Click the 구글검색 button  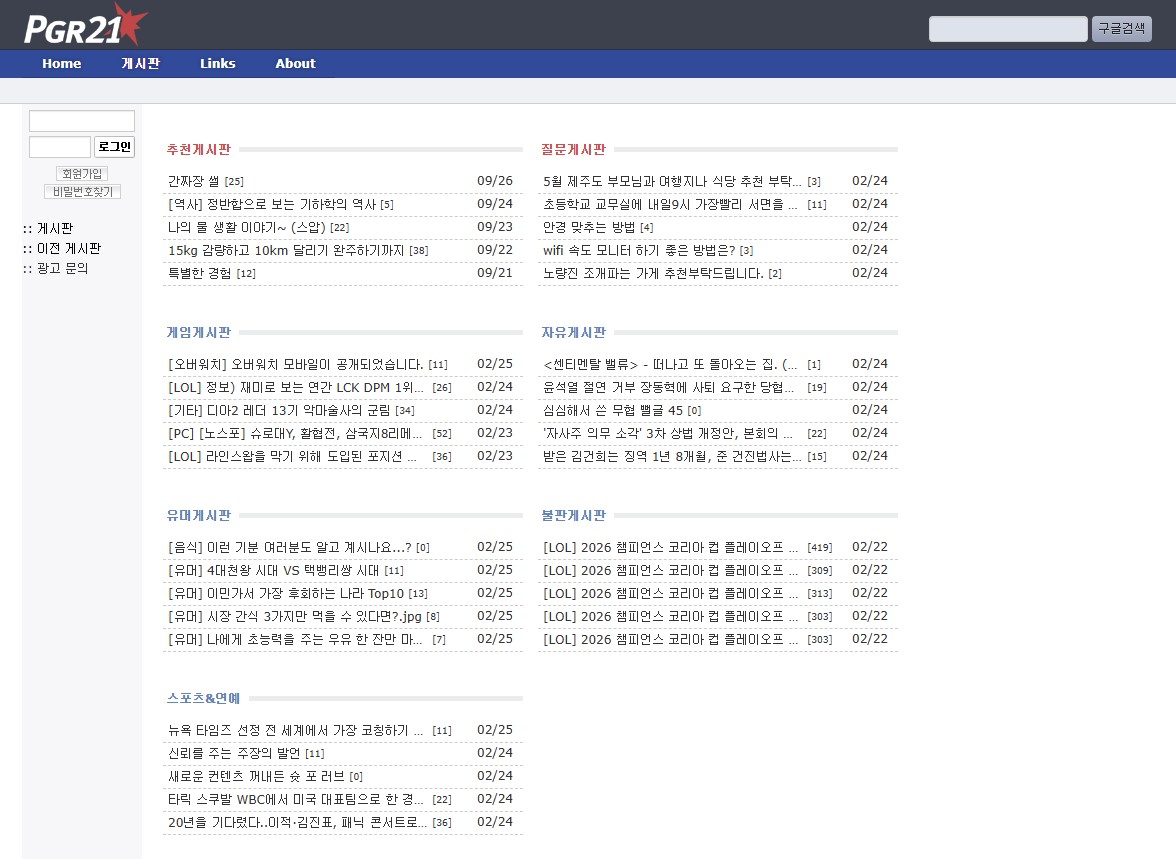[x=1121, y=29]
